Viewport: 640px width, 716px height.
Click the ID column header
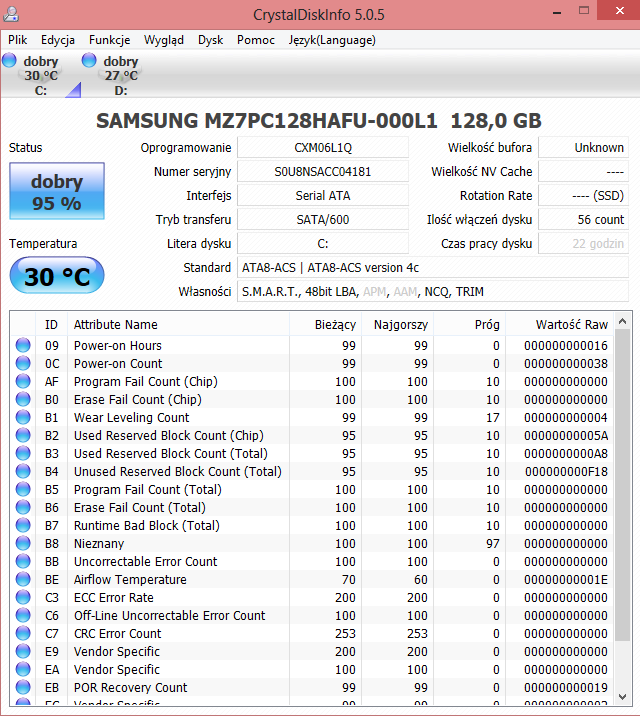(52, 325)
